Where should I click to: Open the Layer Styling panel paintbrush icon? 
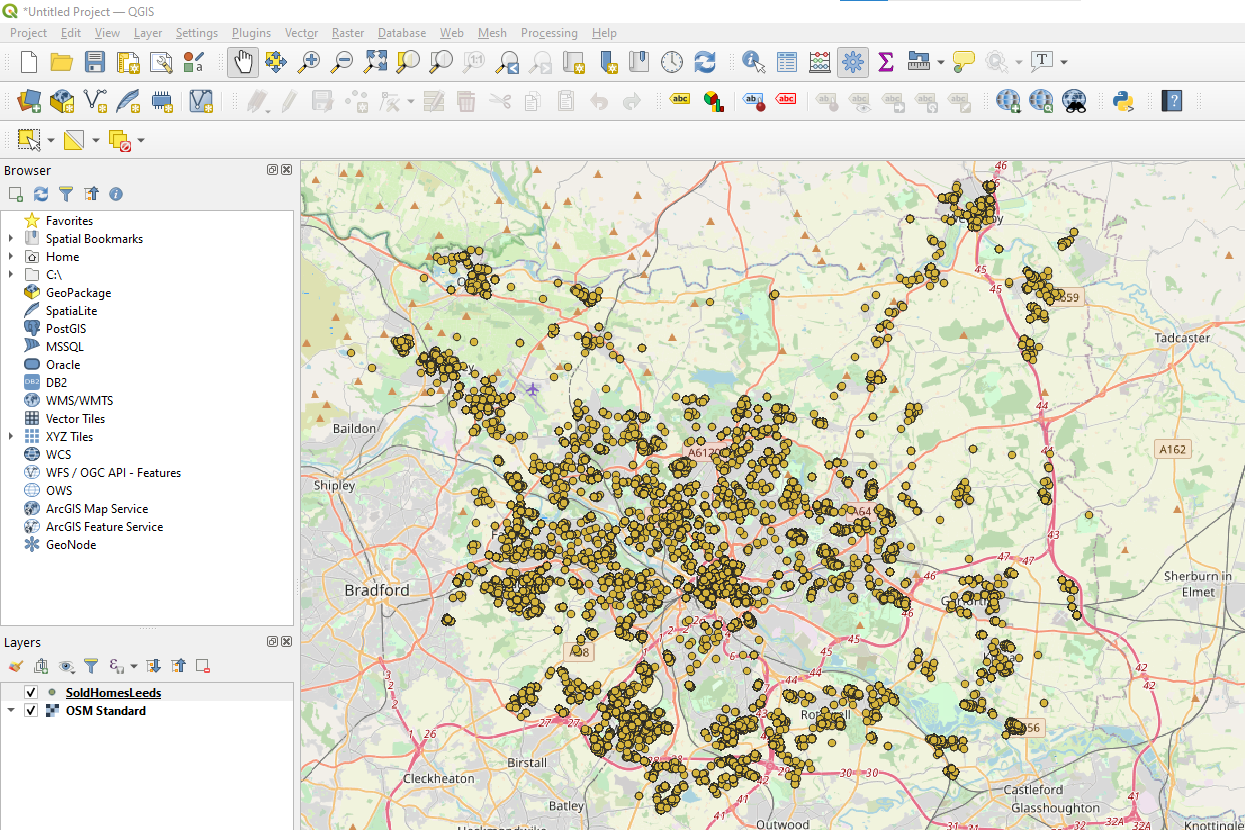[x=15, y=666]
